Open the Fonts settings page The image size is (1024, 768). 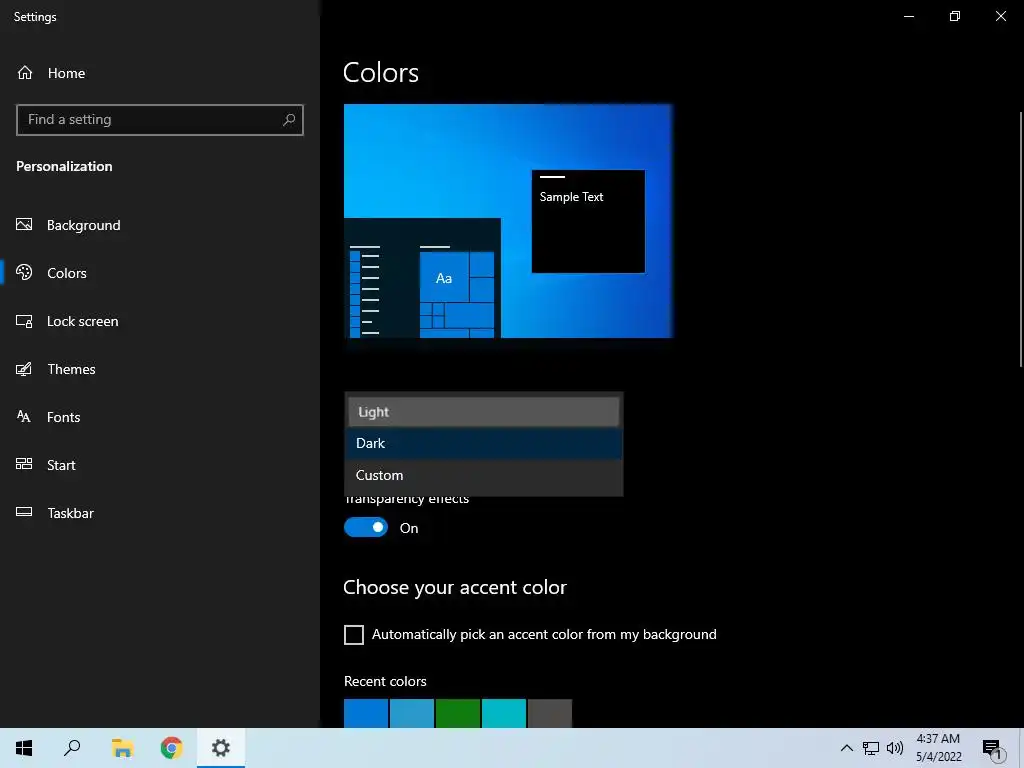(160, 417)
